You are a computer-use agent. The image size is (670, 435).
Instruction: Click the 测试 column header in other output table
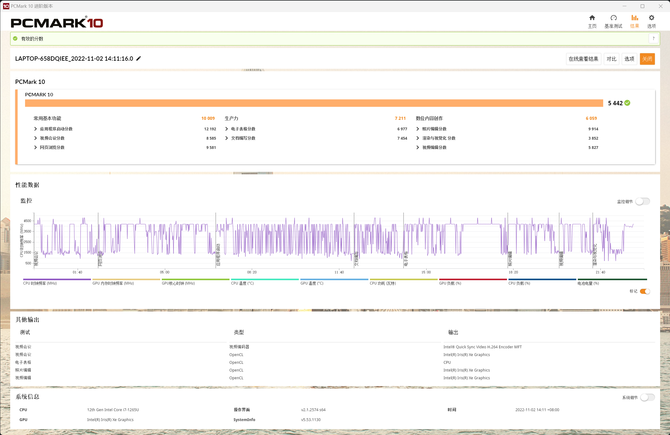(x=25, y=332)
